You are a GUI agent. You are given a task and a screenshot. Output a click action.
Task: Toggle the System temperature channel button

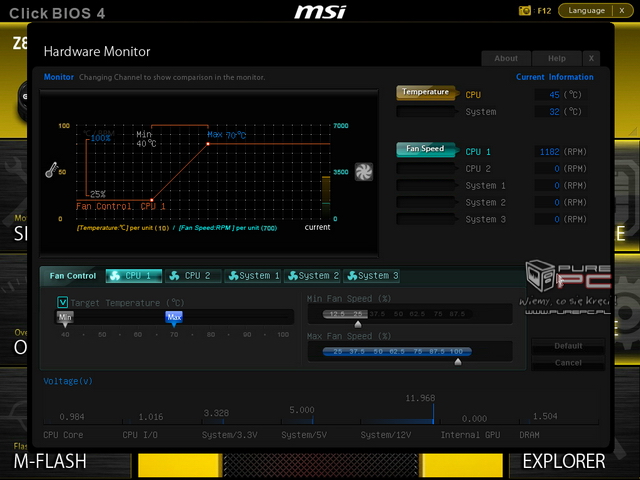pyautogui.click(x=426, y=111)
